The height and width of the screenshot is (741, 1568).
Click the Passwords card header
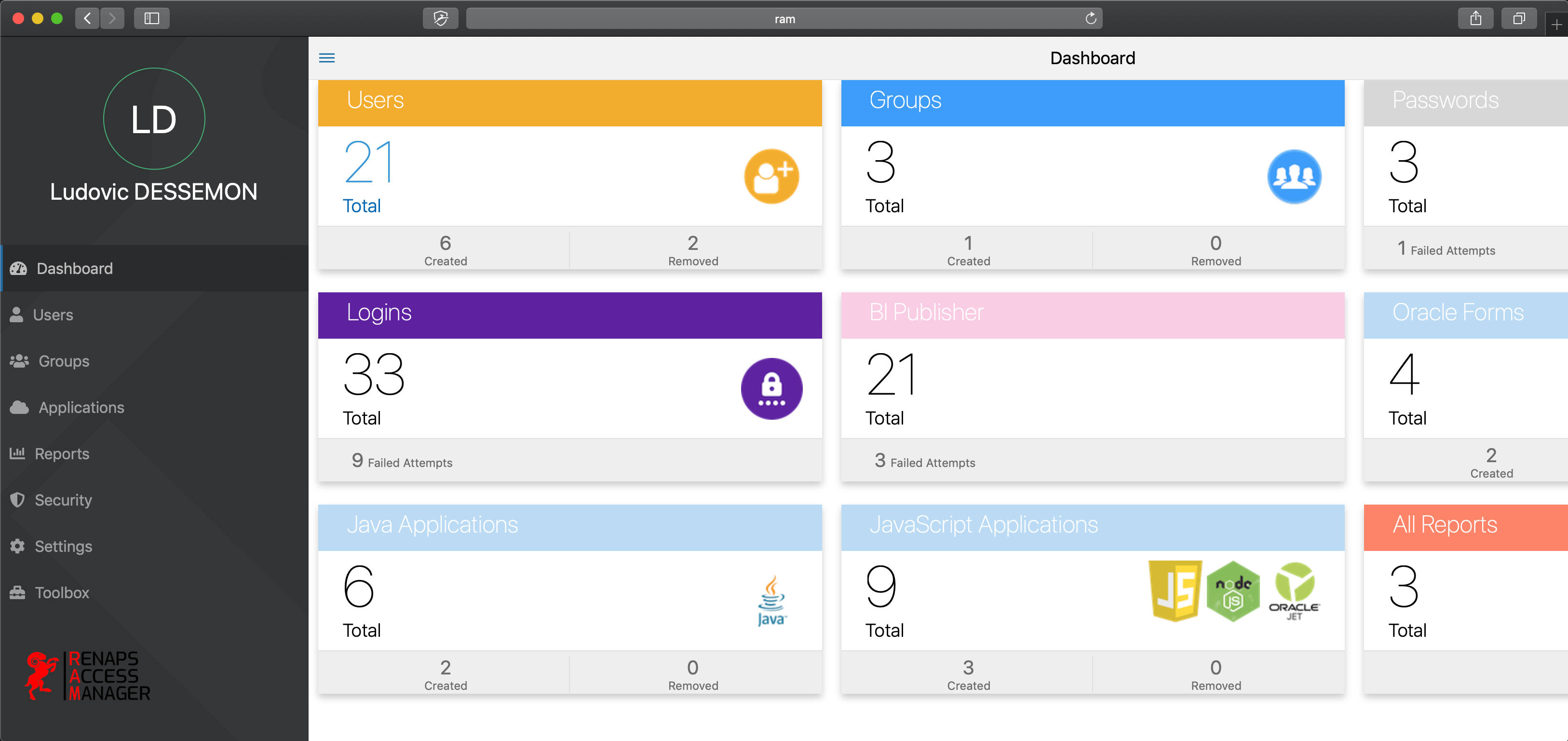pyautogui.click(x=1466, y=103)
